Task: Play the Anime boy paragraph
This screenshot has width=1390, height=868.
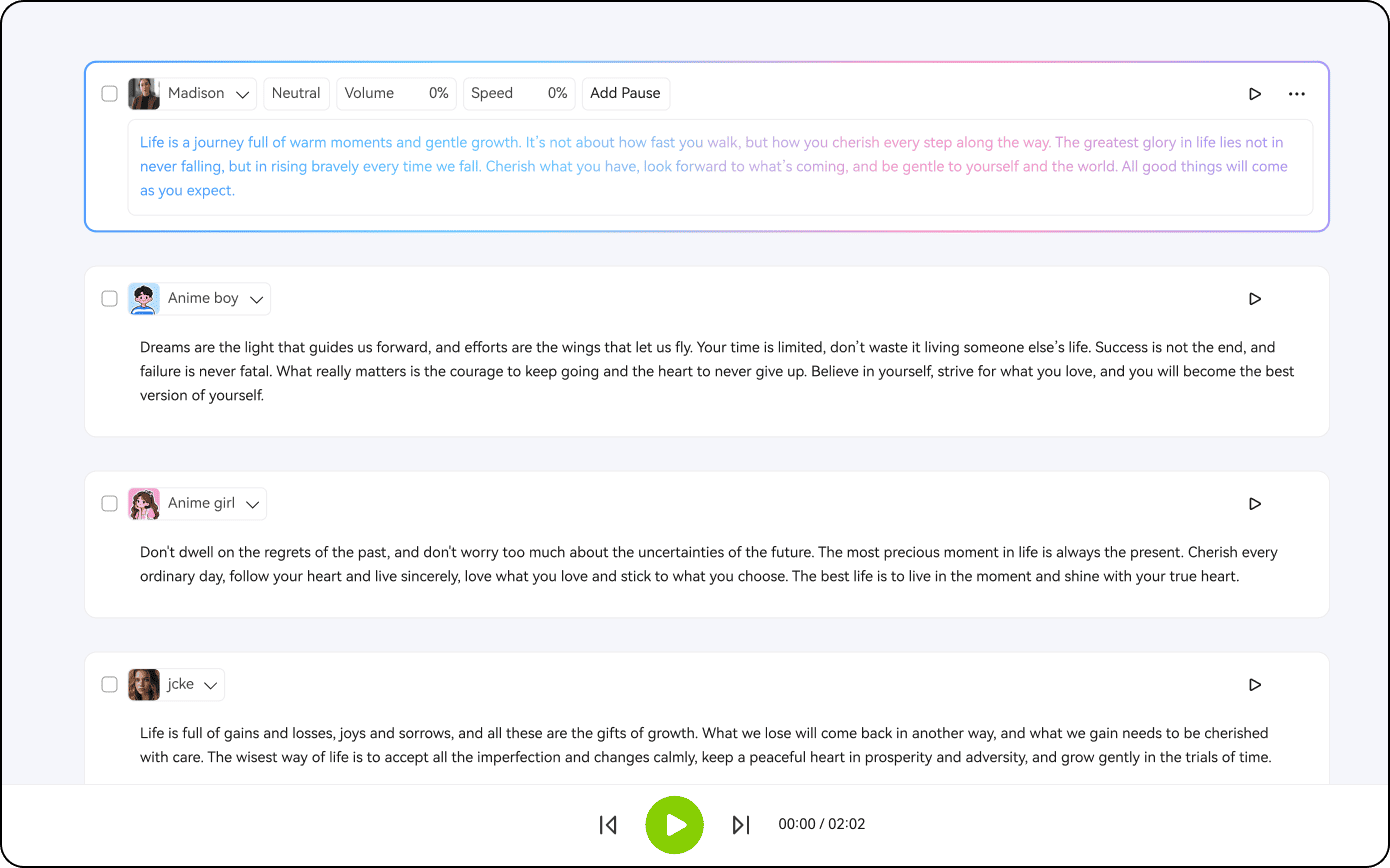Action: click(1255, 298)
